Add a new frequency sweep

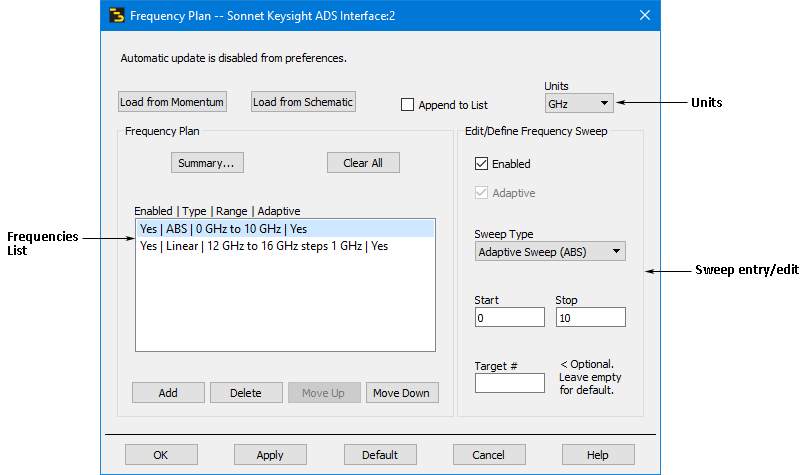coord(168,393)
